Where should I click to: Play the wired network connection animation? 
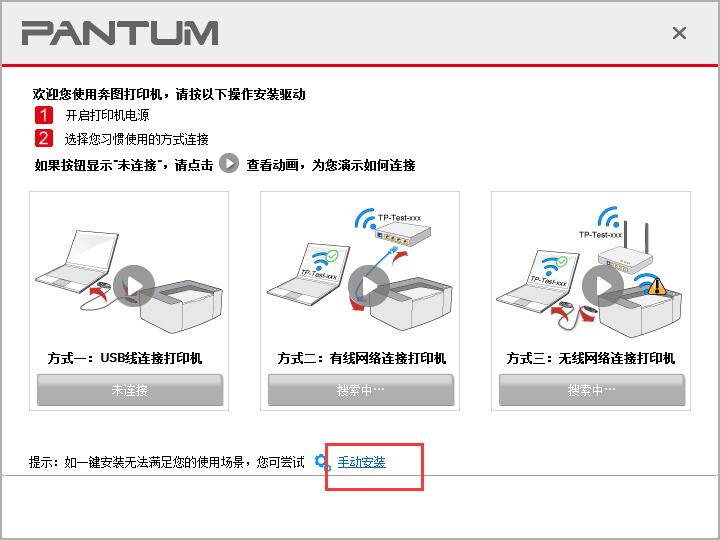click(x=369, y=286)
